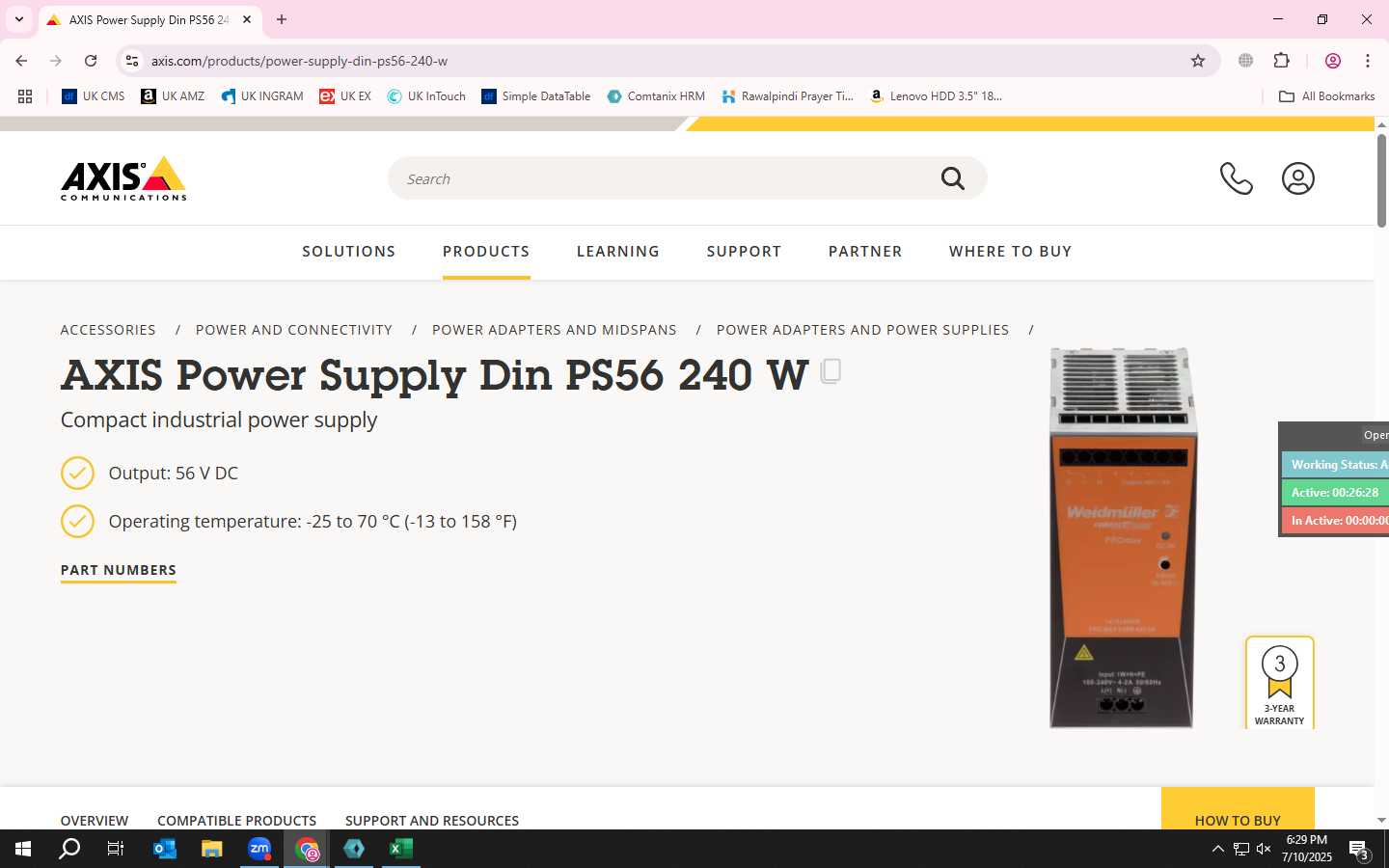This screenshot has height=868, width=1389.
Task: Click the Active 00:26:28 timer
Action: point(1335,493)
